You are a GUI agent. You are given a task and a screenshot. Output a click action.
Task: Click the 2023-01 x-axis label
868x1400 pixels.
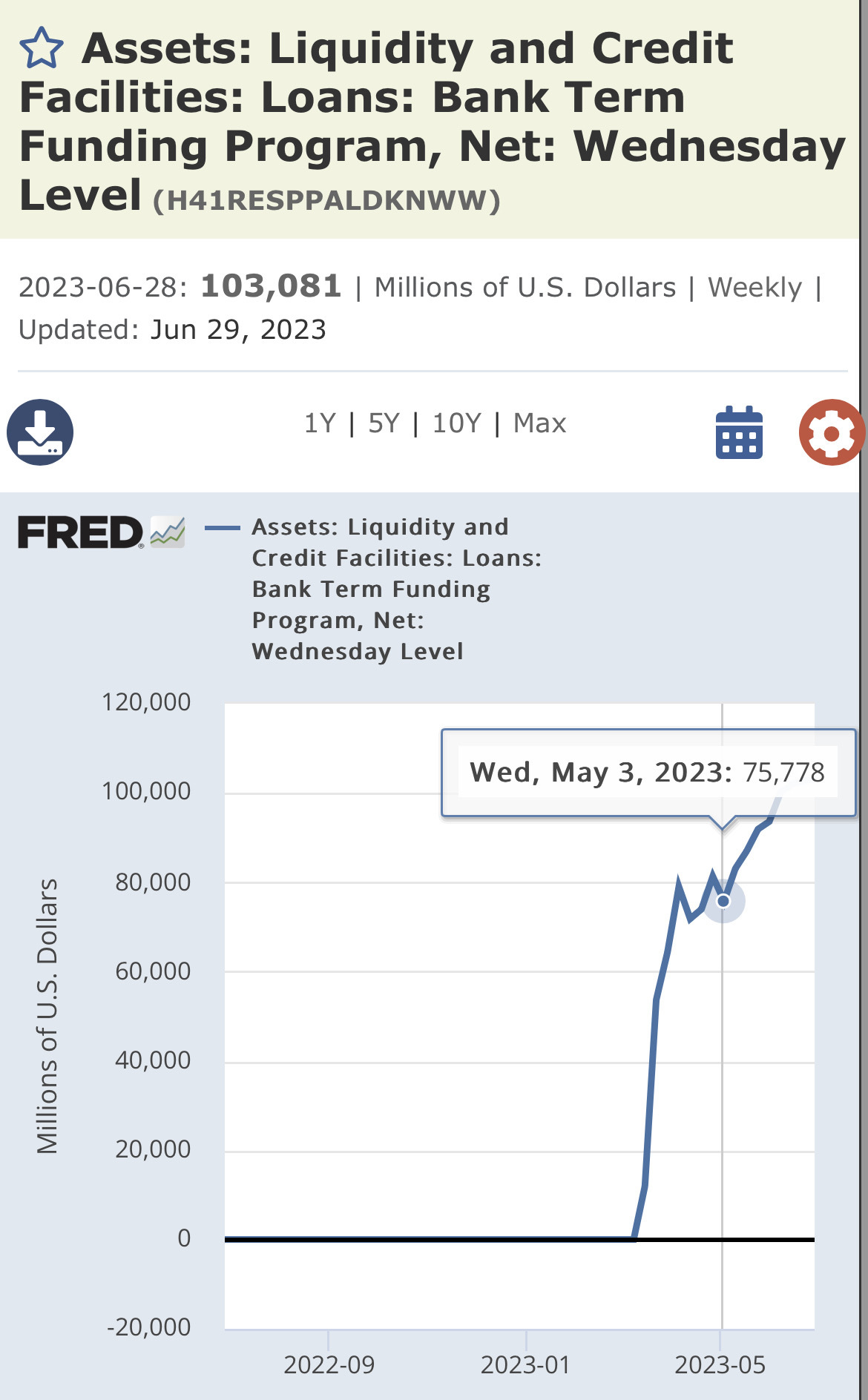click(525, 1364)
